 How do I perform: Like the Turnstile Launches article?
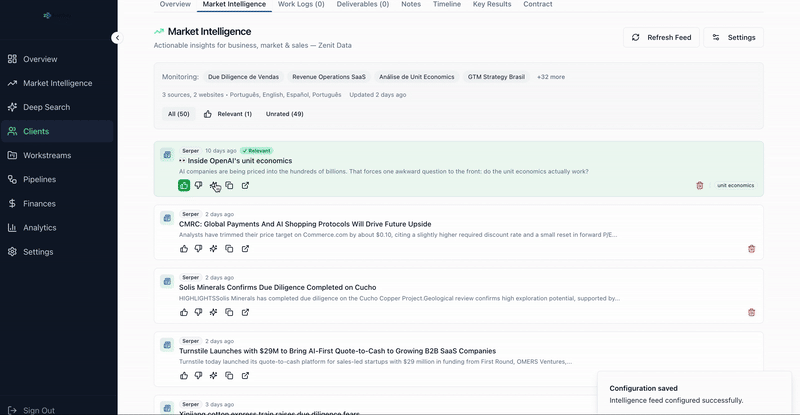[184, 375]
